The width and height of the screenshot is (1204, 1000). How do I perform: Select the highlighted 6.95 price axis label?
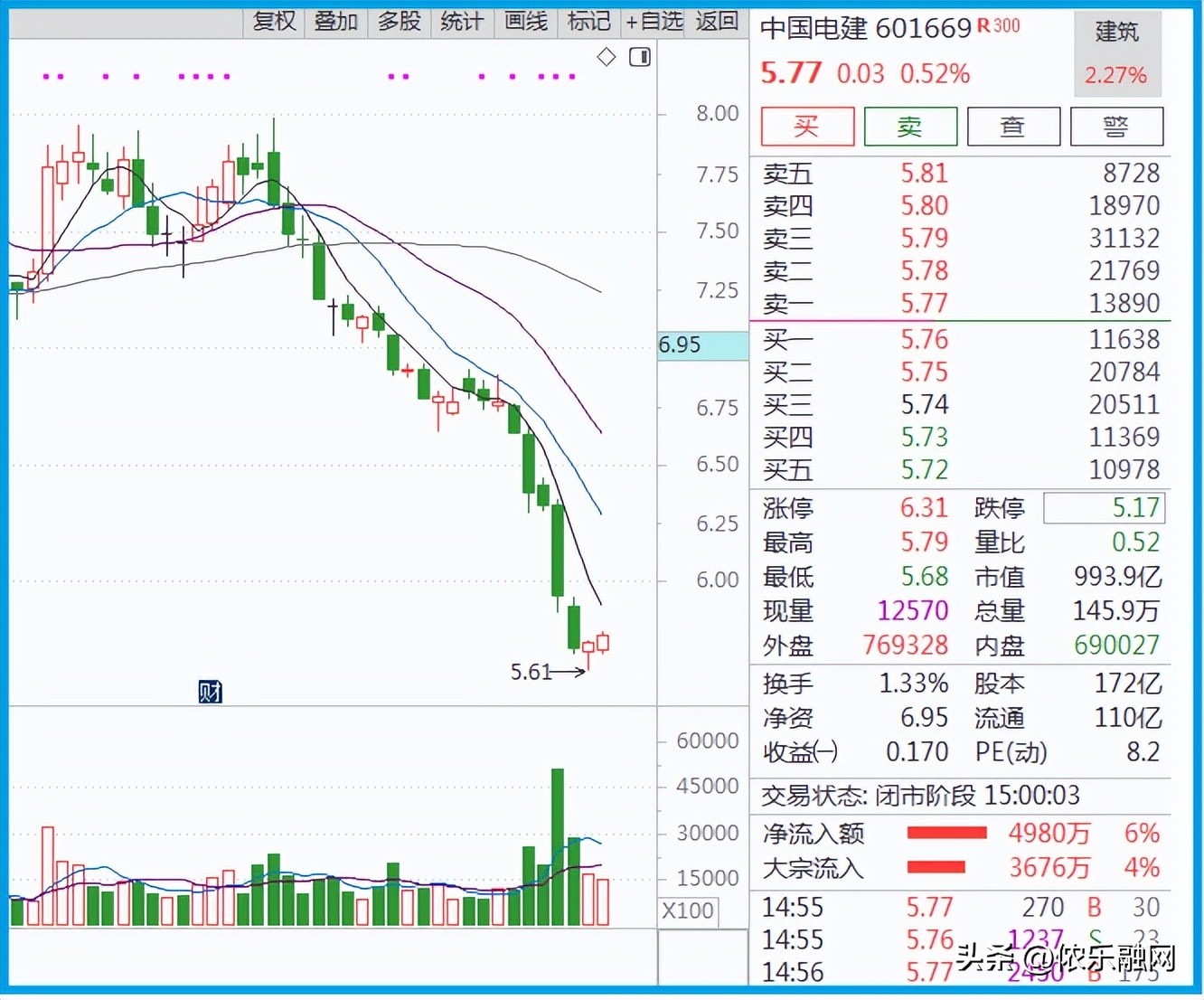coord(702,345)
